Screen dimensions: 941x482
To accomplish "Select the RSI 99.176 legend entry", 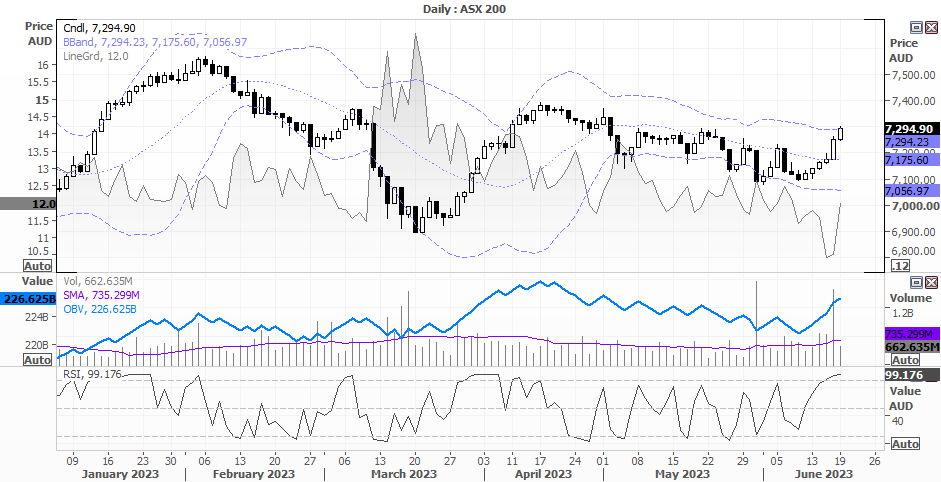I will tap(92, 374).
